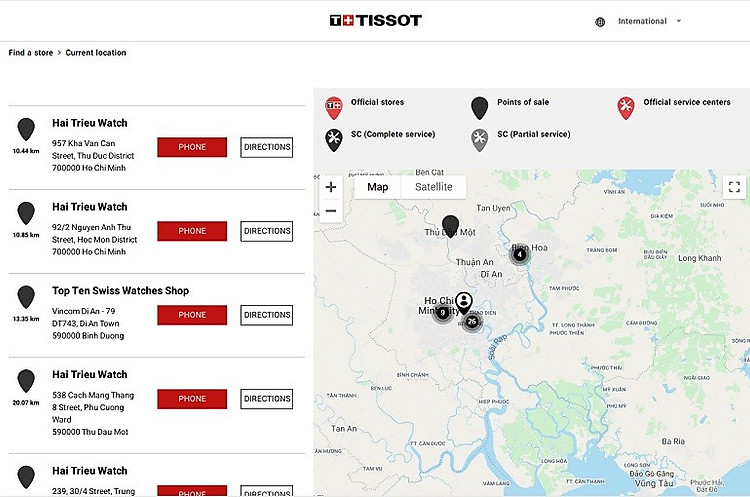Click the current location person marker

click(x=464, y=300)
